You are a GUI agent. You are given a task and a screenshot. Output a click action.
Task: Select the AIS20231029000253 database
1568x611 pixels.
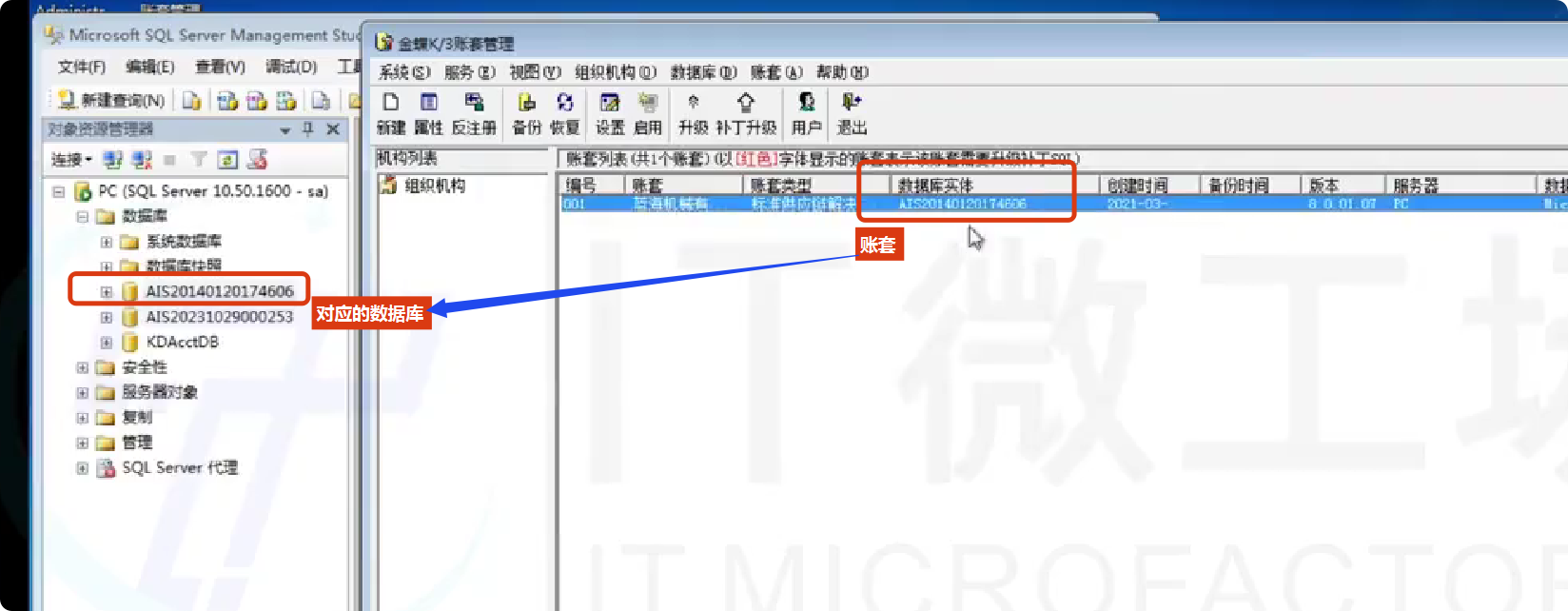point(219,317)
